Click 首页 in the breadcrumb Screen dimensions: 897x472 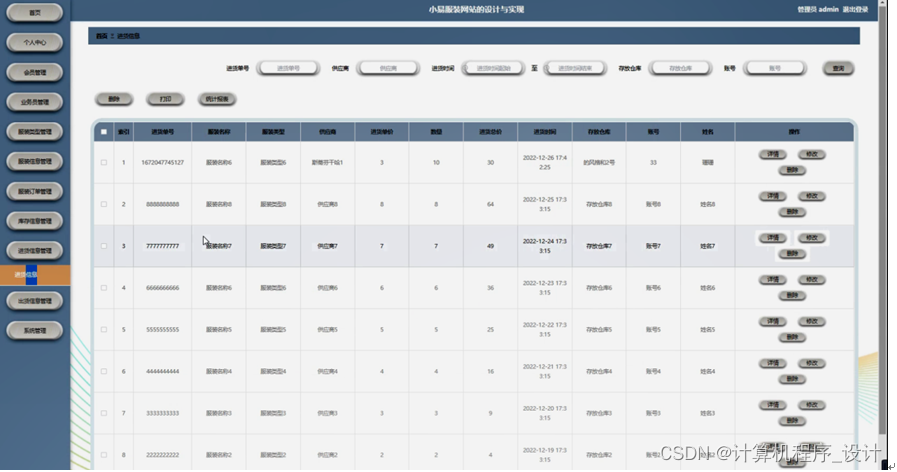[x=102, y=36]
